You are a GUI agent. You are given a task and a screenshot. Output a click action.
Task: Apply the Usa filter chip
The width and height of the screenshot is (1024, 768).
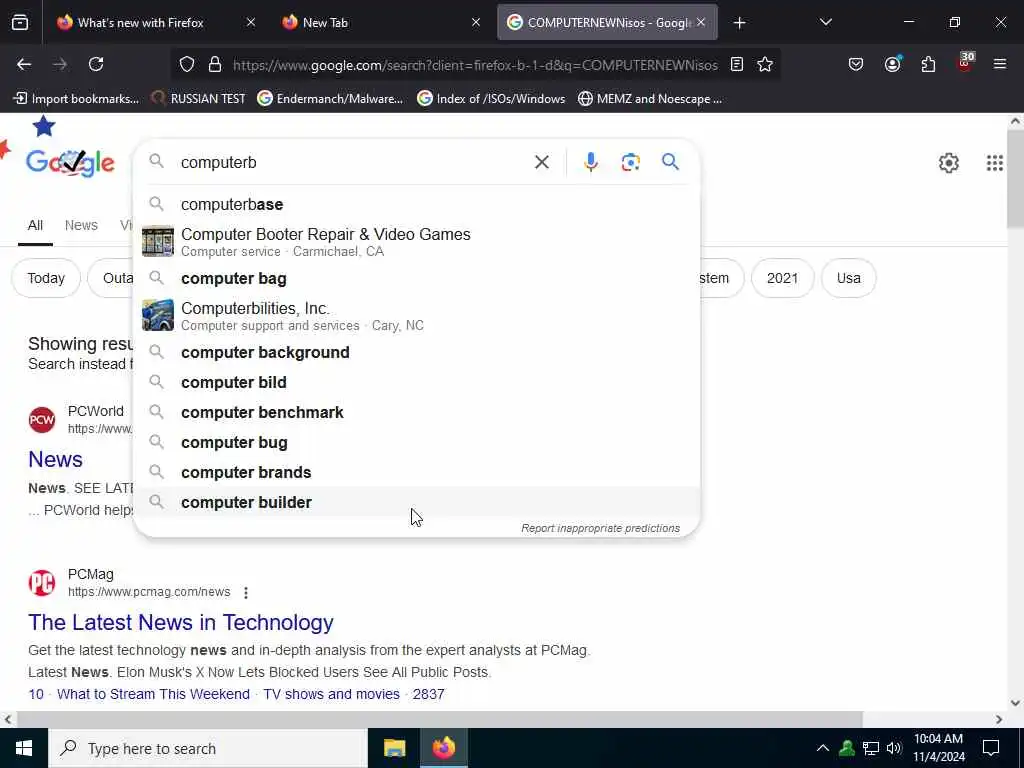(848, 278)
